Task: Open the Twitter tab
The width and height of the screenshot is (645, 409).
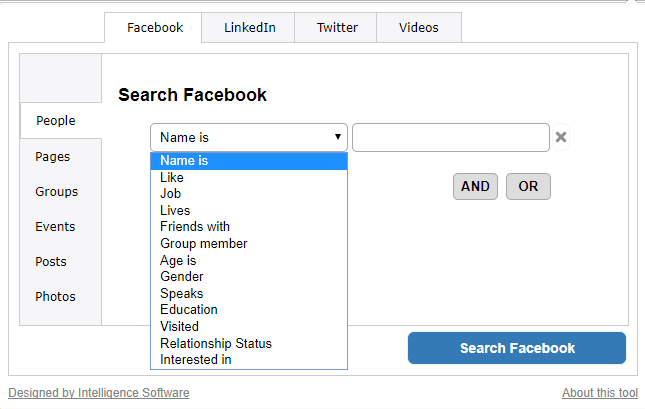Action: (336, 28)
